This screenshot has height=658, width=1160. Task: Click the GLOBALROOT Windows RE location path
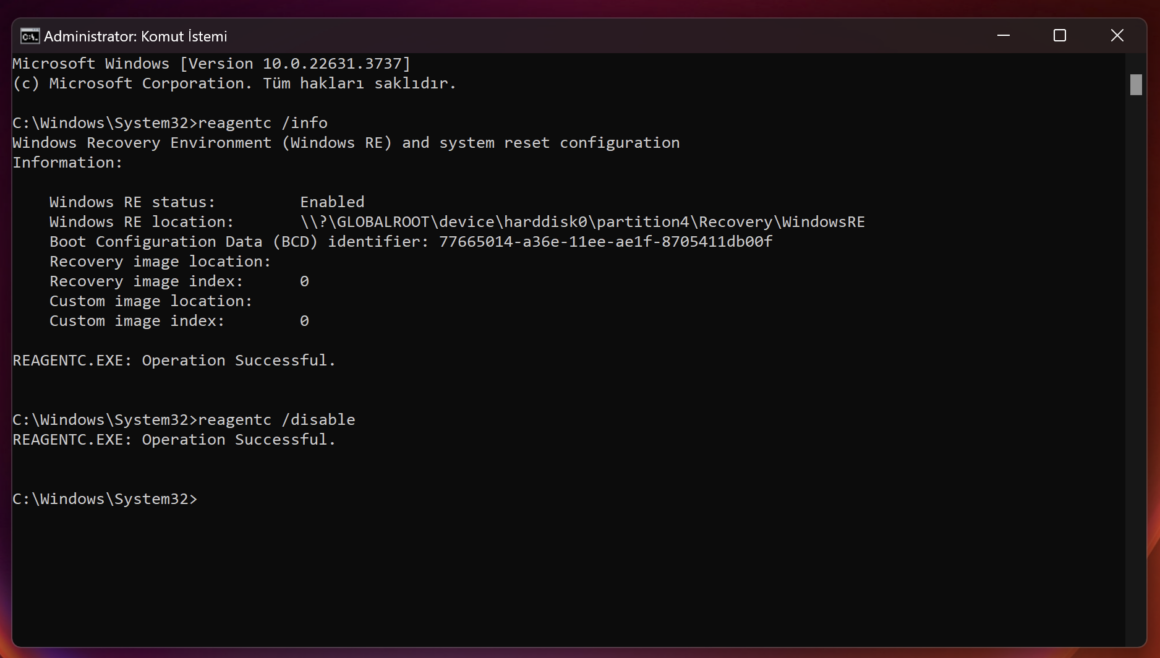(x=582, y=222)
